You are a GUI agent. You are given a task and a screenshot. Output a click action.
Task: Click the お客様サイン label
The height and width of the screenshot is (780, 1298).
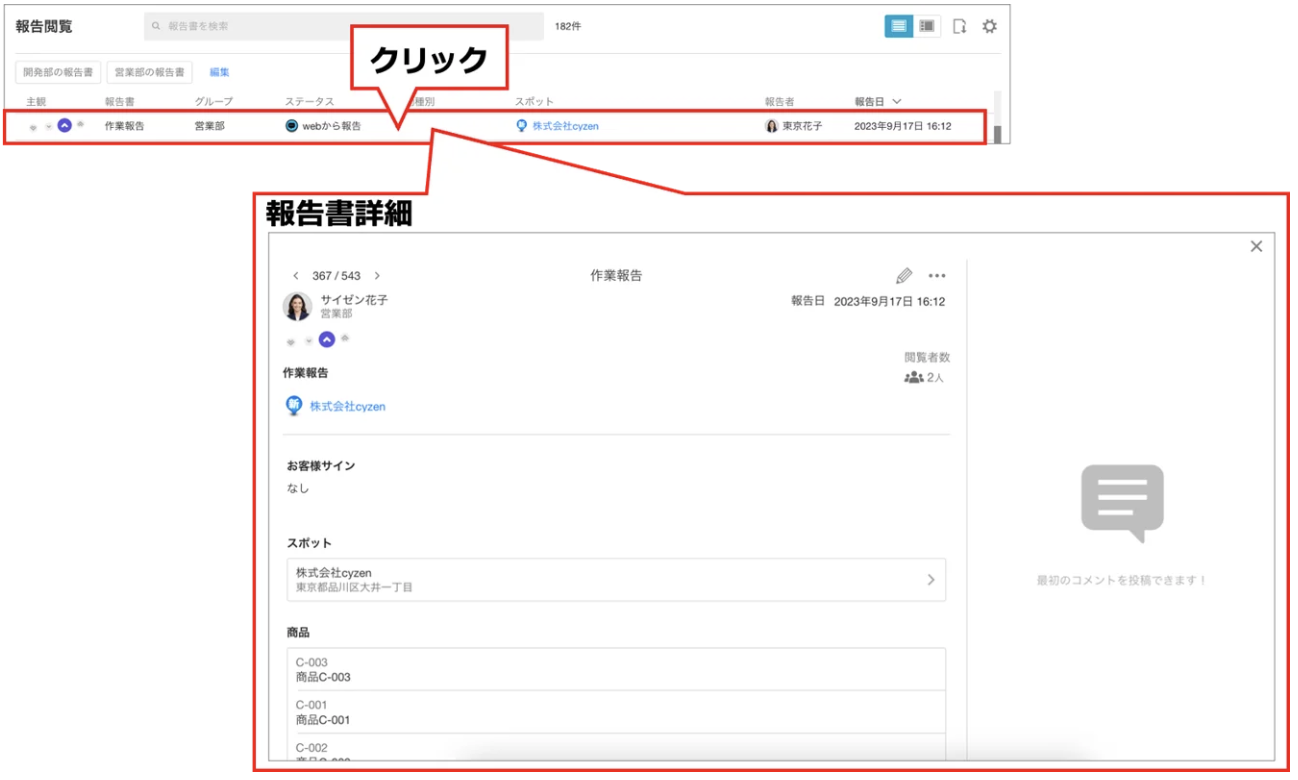(x=321, y=466)
